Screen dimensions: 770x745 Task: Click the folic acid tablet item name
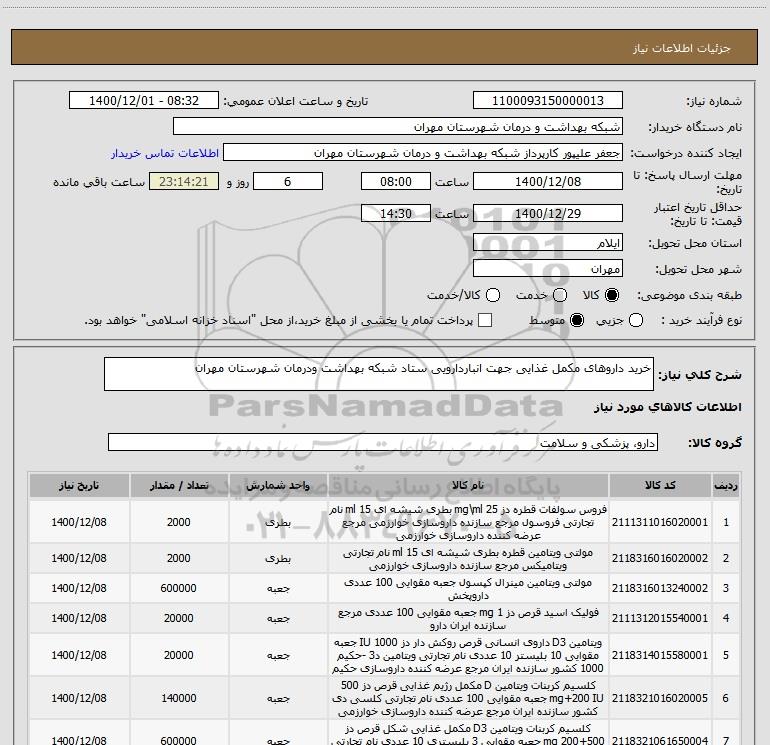tap(468, 619)
